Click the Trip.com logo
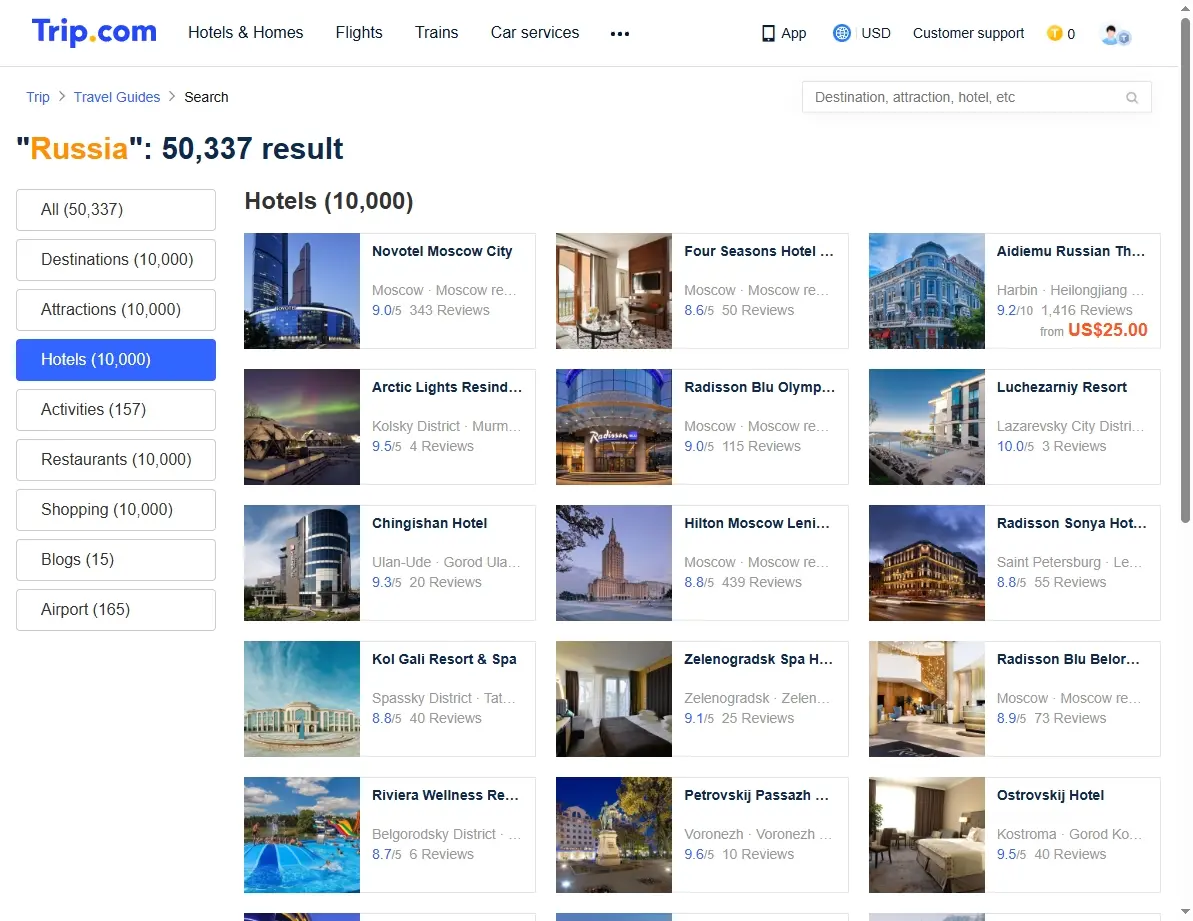The height and width of the screenshot is (921, 1193). pyautogui.click(x=94, y=32)
